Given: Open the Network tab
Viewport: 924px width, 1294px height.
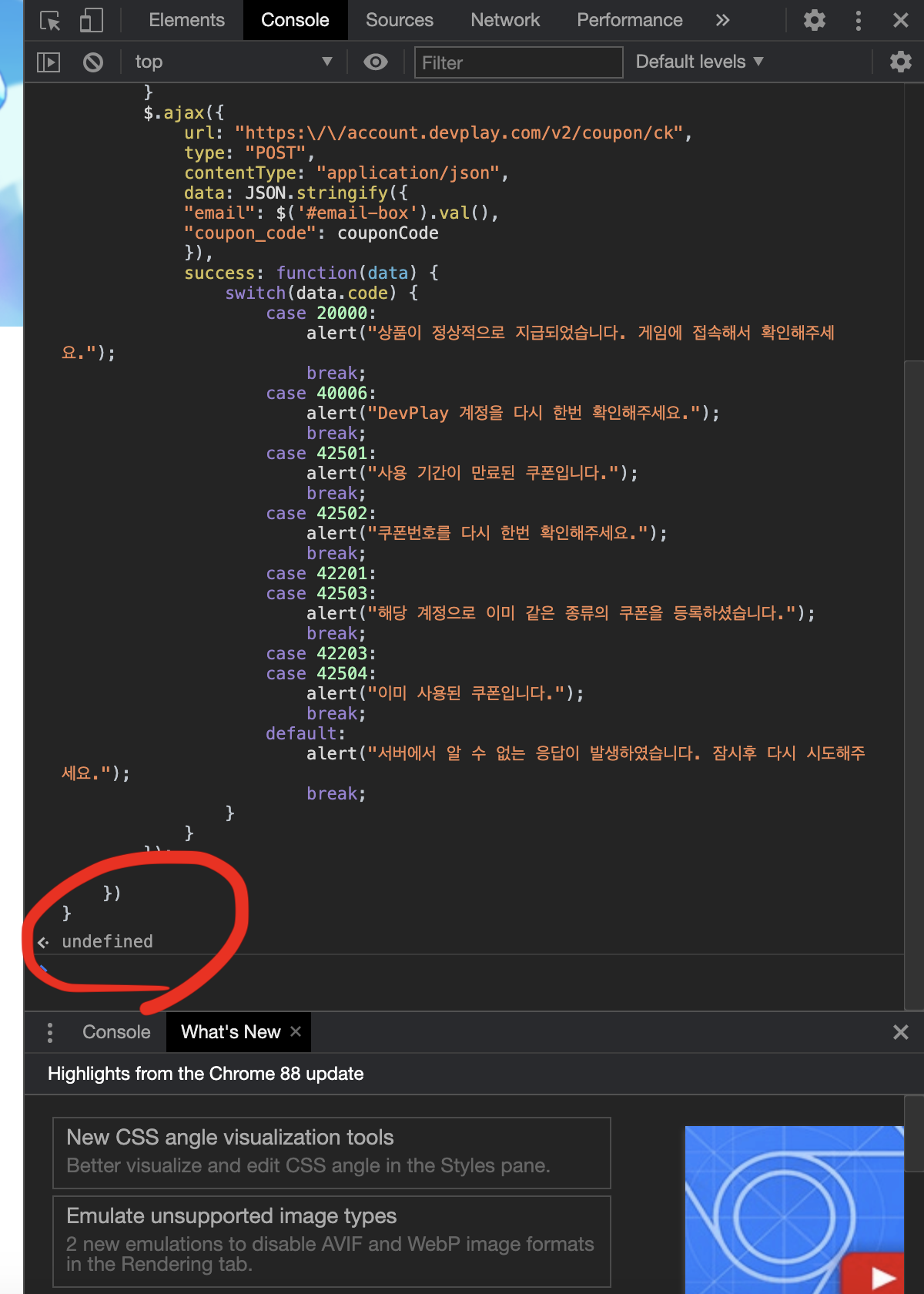Looking at the screenshot, I should [505, 20].
